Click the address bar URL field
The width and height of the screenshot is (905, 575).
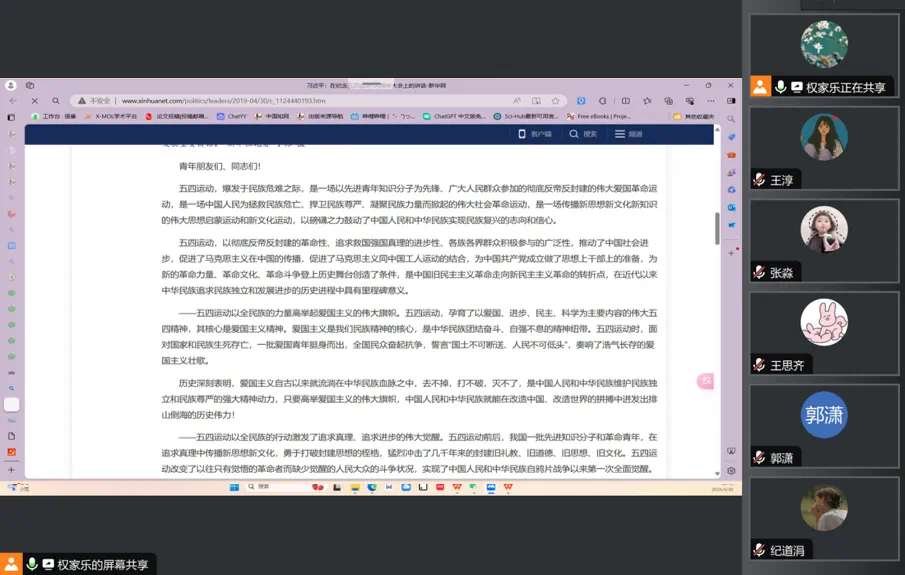[300, 101]
